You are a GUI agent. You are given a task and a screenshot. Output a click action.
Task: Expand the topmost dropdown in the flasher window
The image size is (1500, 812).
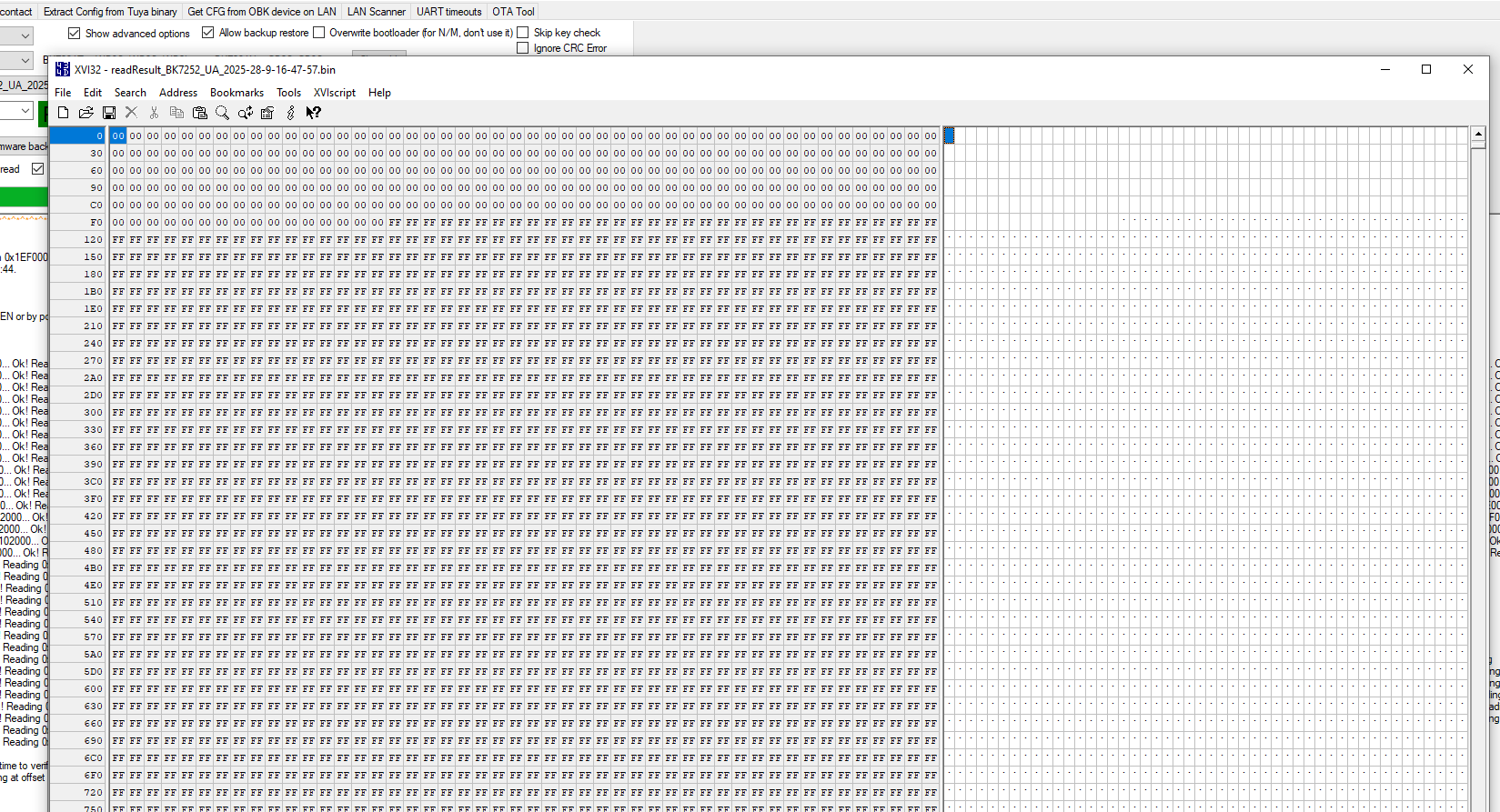[25, 35]
